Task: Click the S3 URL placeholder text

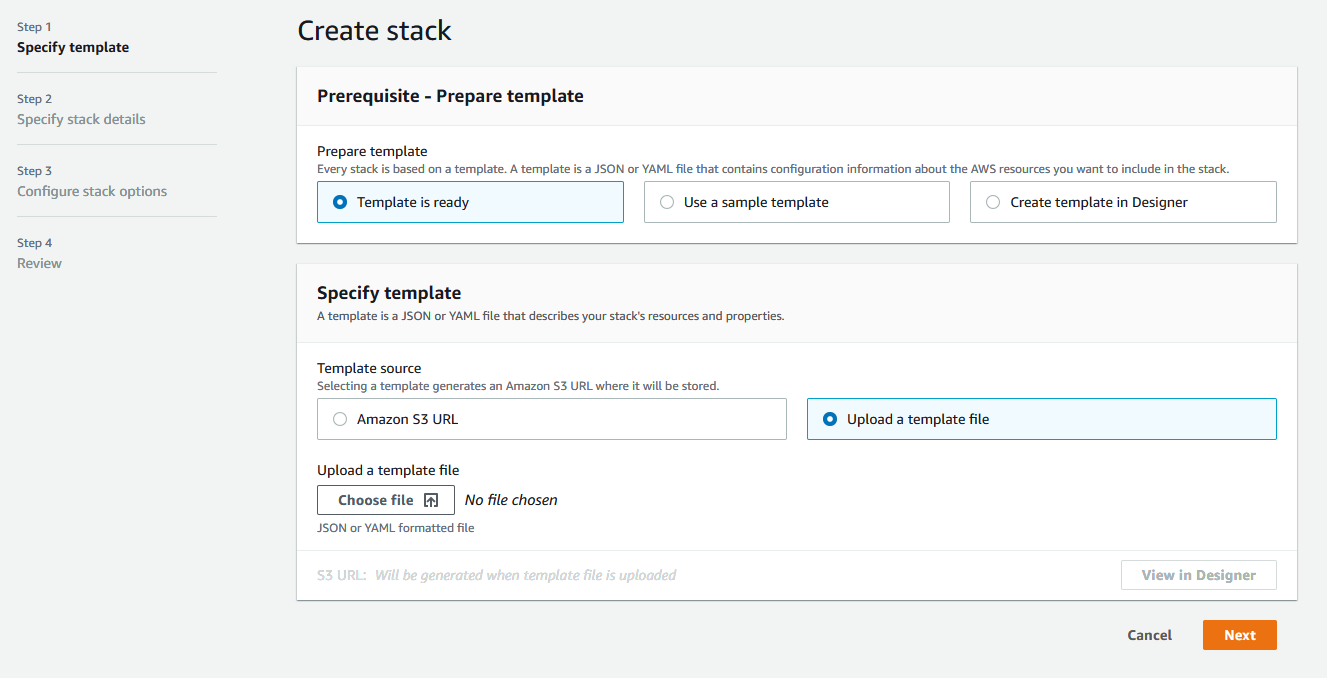Action: pos(525,575)
